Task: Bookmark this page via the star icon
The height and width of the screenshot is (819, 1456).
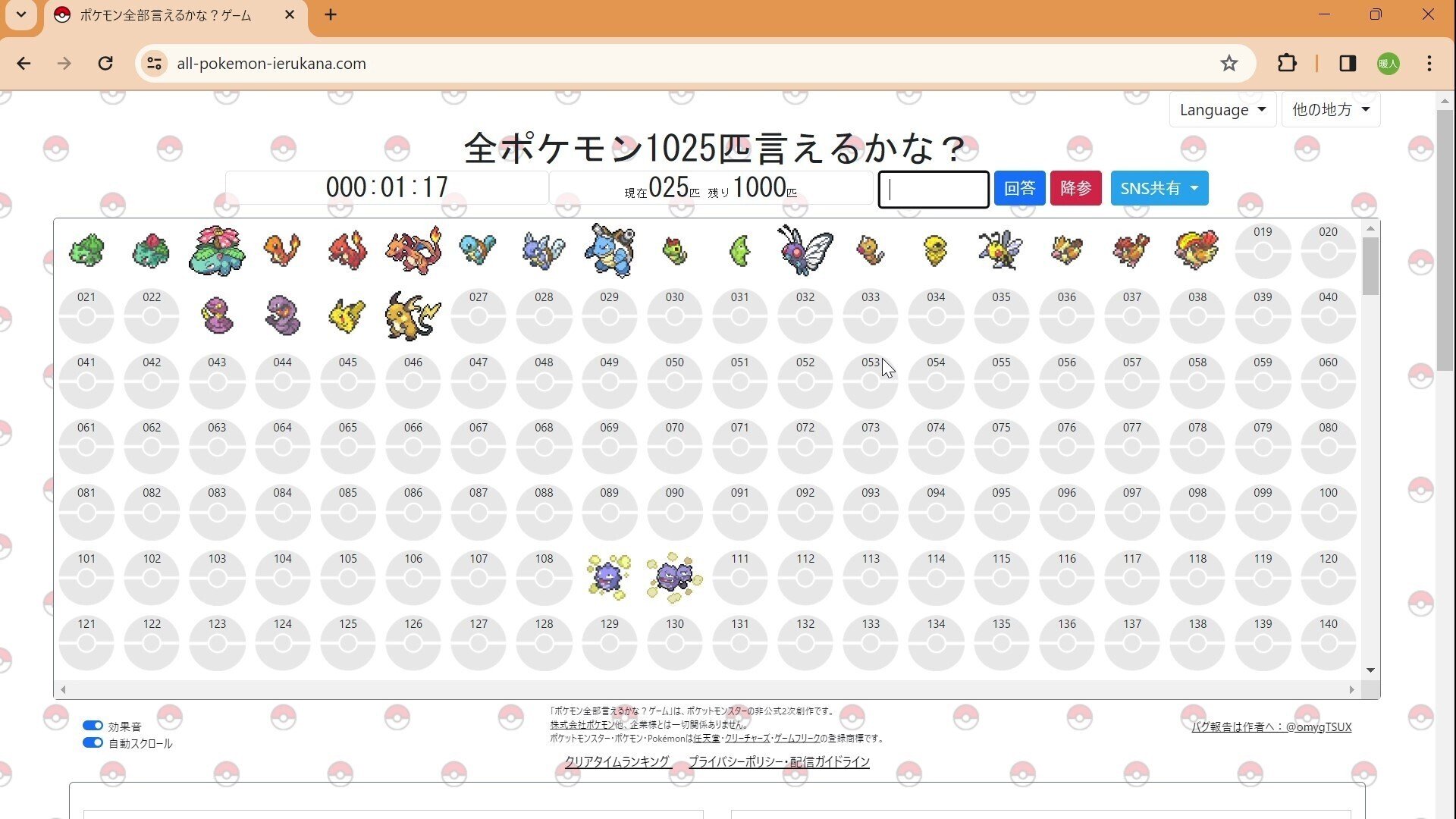Action: point(1229,64)
